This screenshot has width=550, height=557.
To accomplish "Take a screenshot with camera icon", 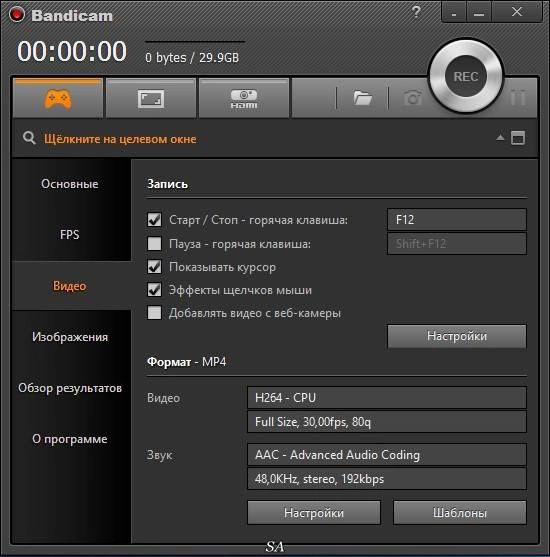I will (x=412, y=98).
